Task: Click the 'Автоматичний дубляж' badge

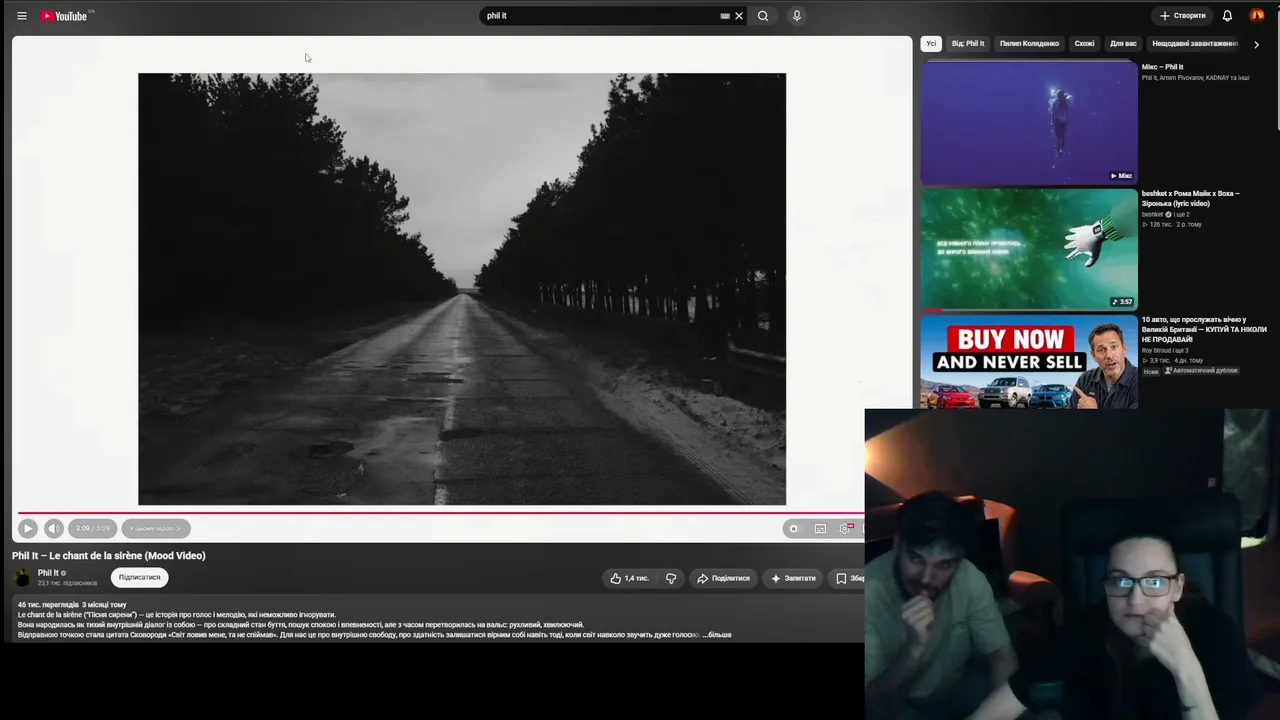Action: [1201, 371]
